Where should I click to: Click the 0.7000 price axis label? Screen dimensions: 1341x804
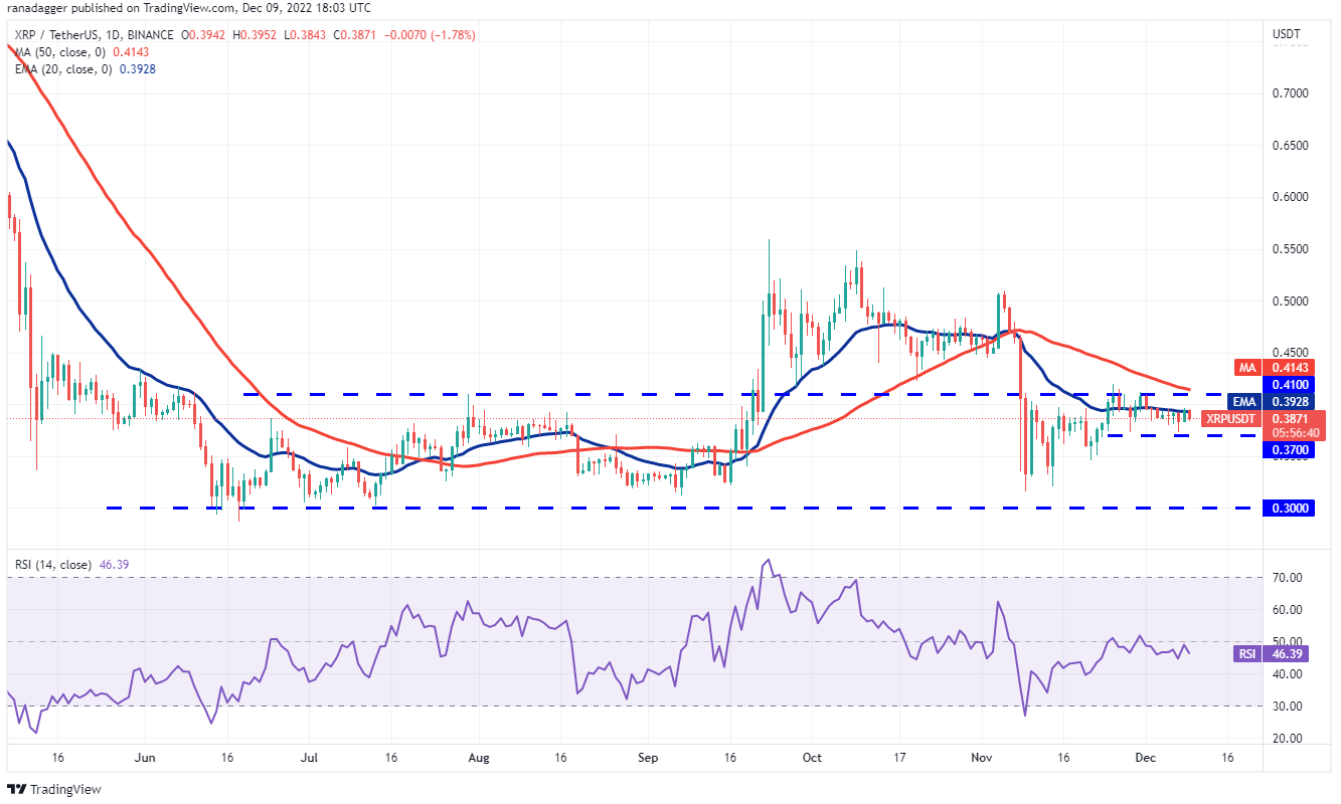[x=1289, y=93]
